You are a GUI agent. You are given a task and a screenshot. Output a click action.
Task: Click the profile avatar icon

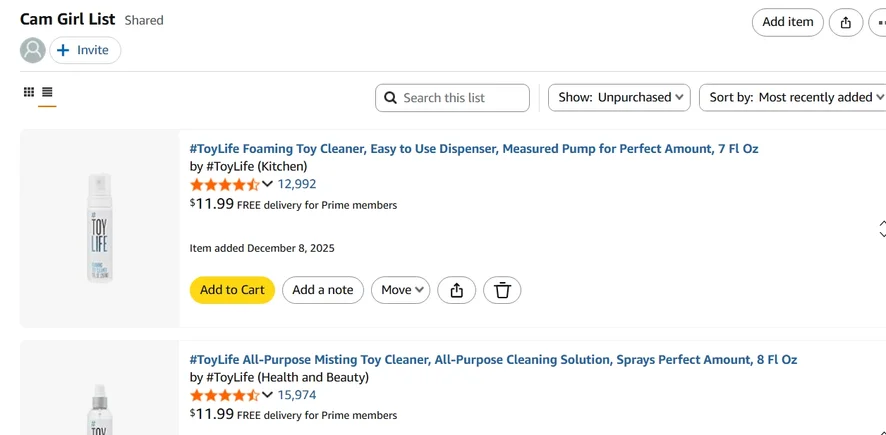[x=33, y=50]
